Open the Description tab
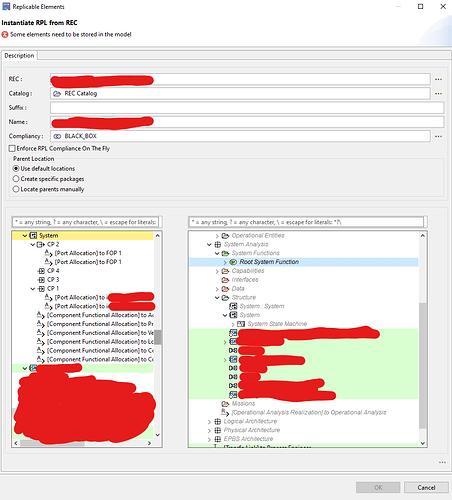Image resolution: width=452 pixels, height=500 pixels. pos(19,56)
